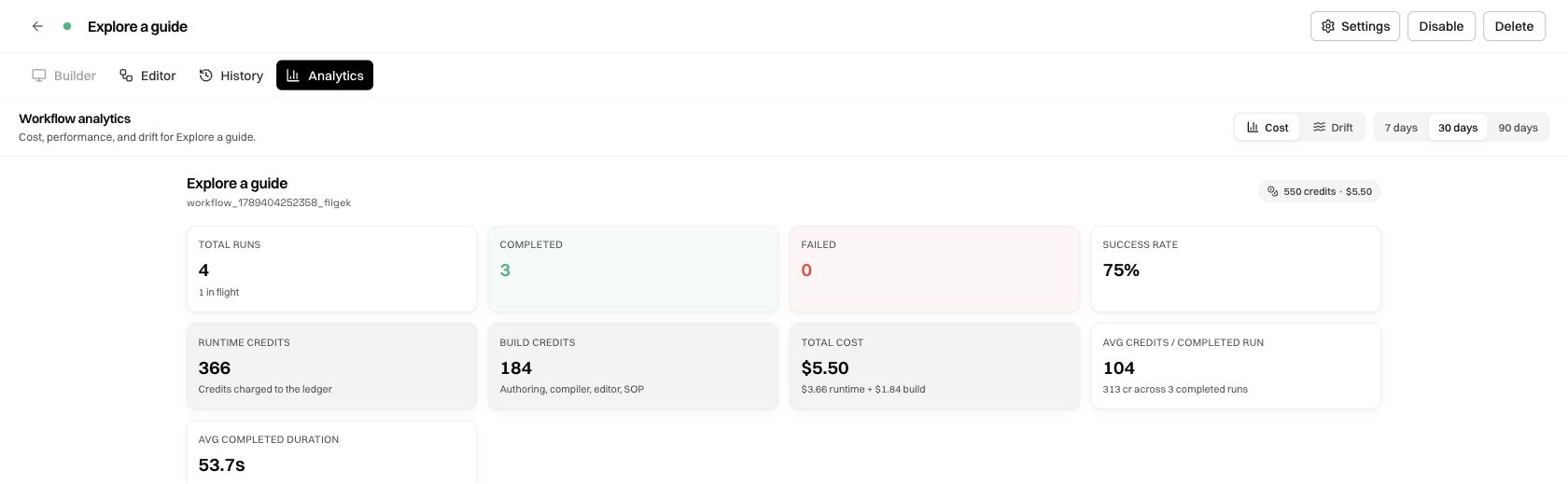The height and width of the screenshot is (484, 1568).
Task: Click the Builder monitor icon
Action: (39, 76)
